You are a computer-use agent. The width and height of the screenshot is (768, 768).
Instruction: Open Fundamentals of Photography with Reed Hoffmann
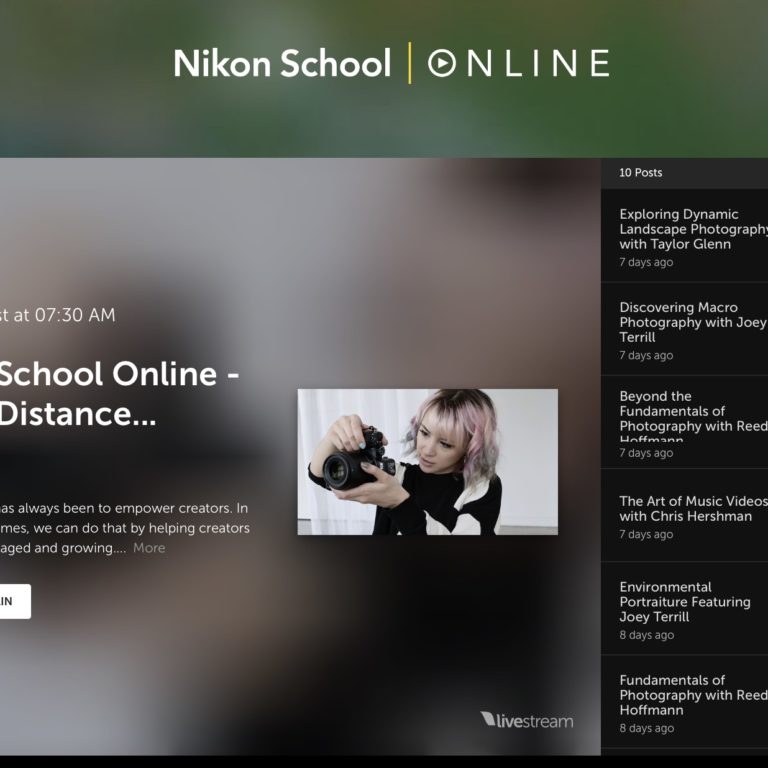coord(692,695)
